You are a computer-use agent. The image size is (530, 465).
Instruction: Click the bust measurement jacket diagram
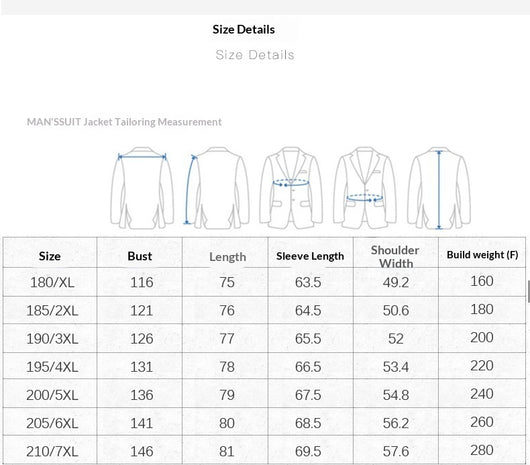point(291,188)
